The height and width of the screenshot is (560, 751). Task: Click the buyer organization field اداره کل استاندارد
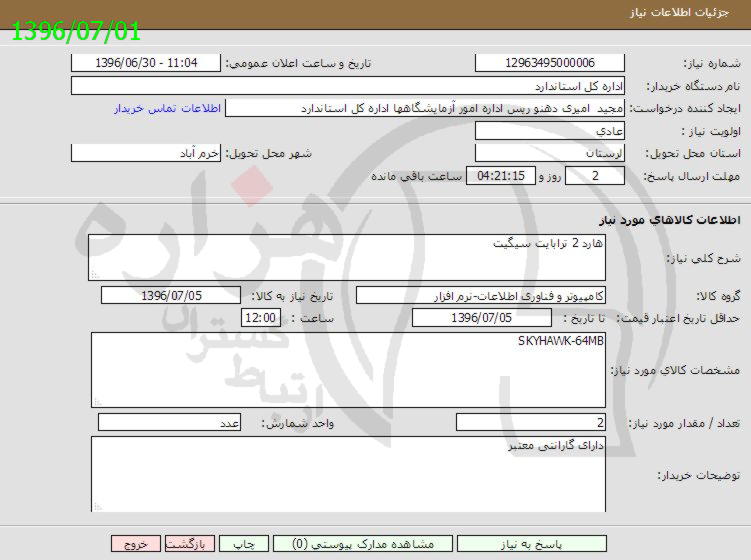(348, 86)
